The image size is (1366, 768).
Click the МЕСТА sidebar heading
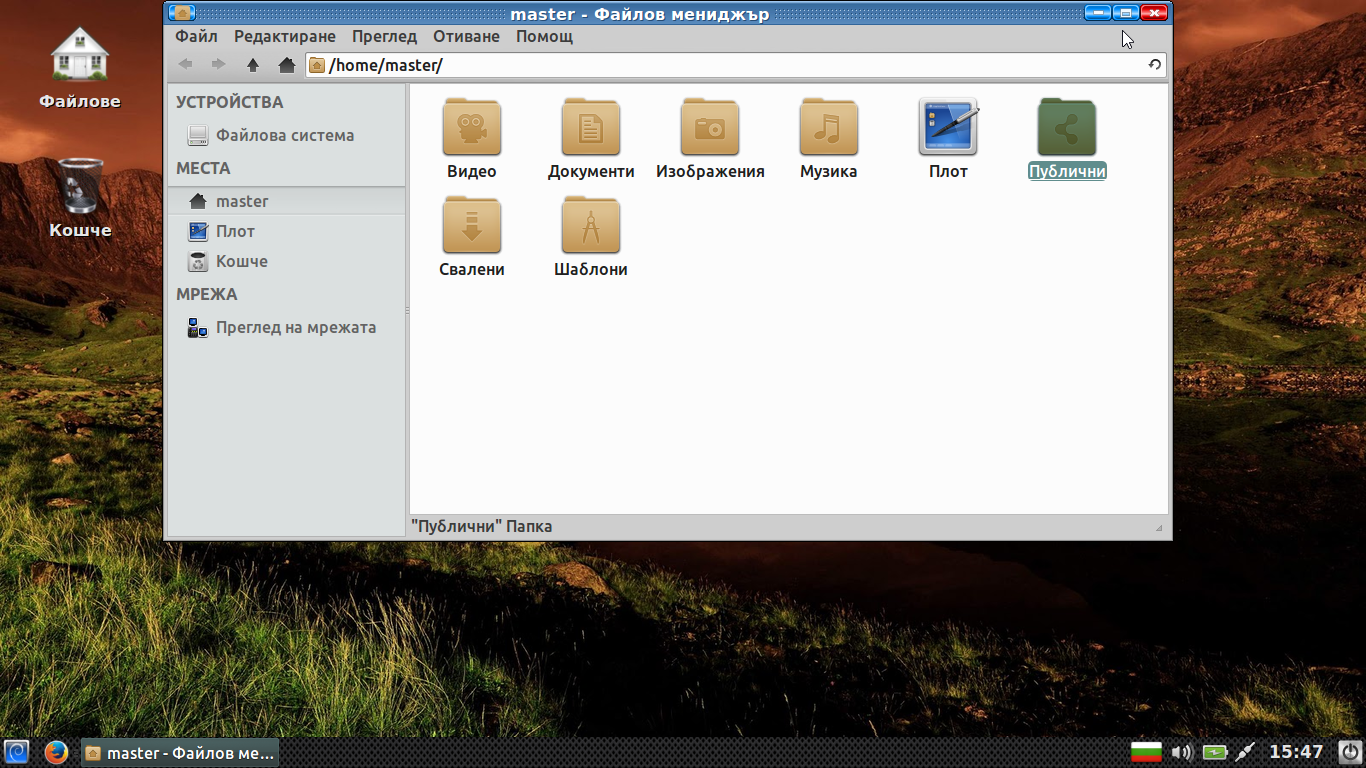tap(203, 168)
